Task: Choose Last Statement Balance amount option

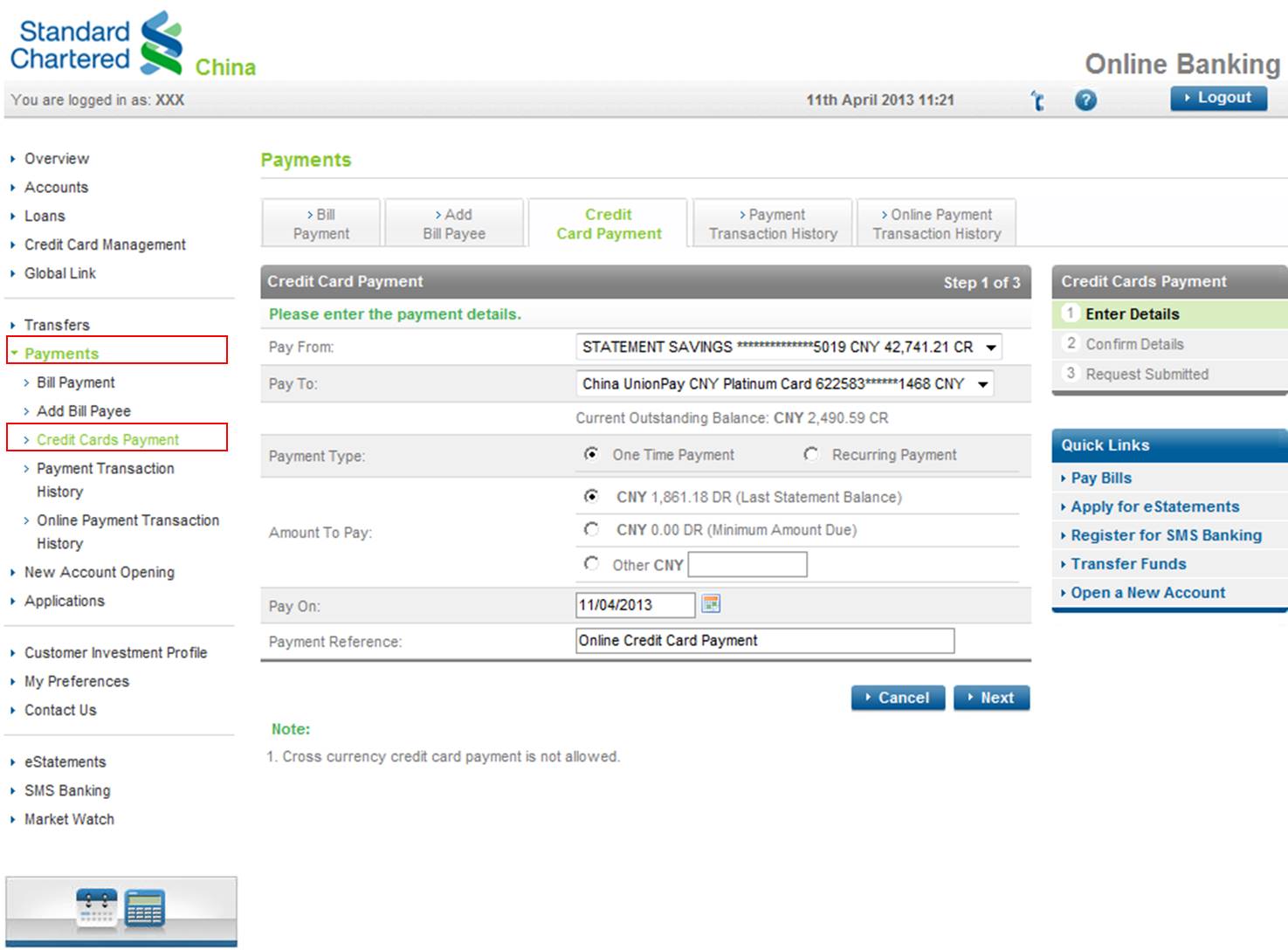Action: click(x=591, y=496)
